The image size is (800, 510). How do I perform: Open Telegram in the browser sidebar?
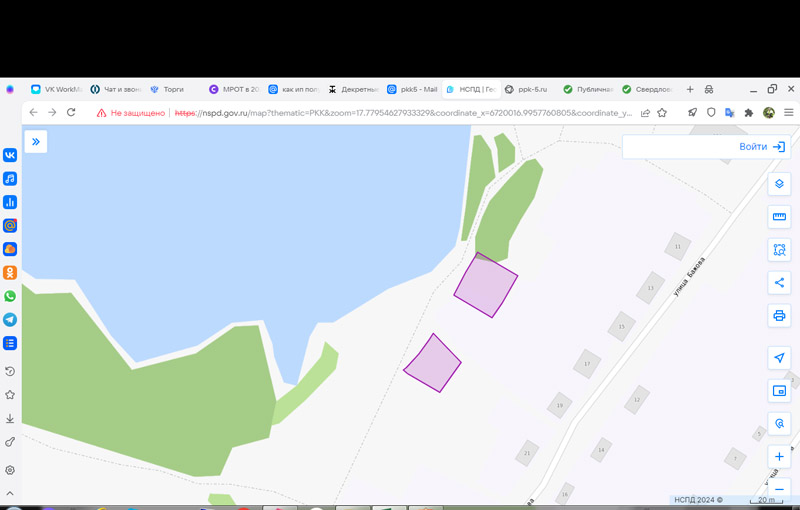pos(10,320)
